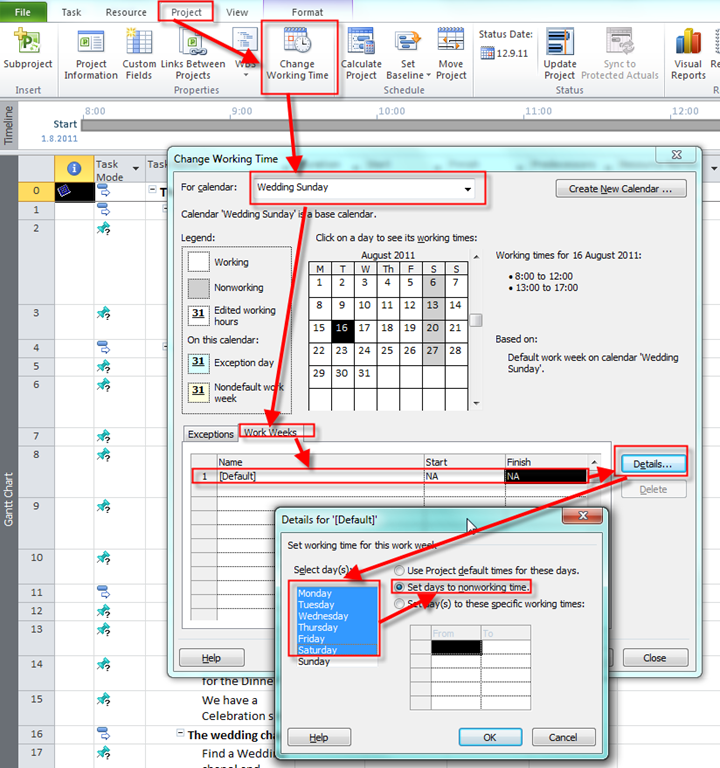Select 'Set days to nonworking time' option
This screenshot has height=768, width=720.
(x=401, y=587)
